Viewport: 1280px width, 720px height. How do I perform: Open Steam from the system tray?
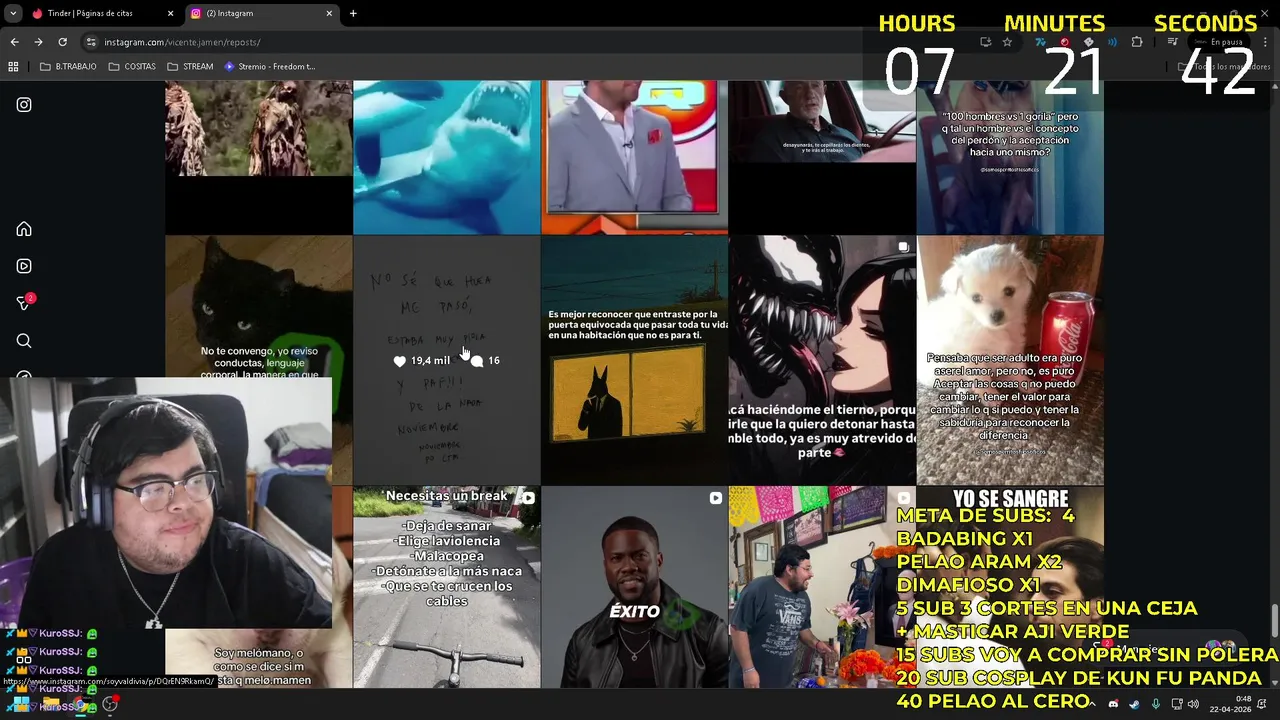pyautogui.click(x=1134, y=704)
